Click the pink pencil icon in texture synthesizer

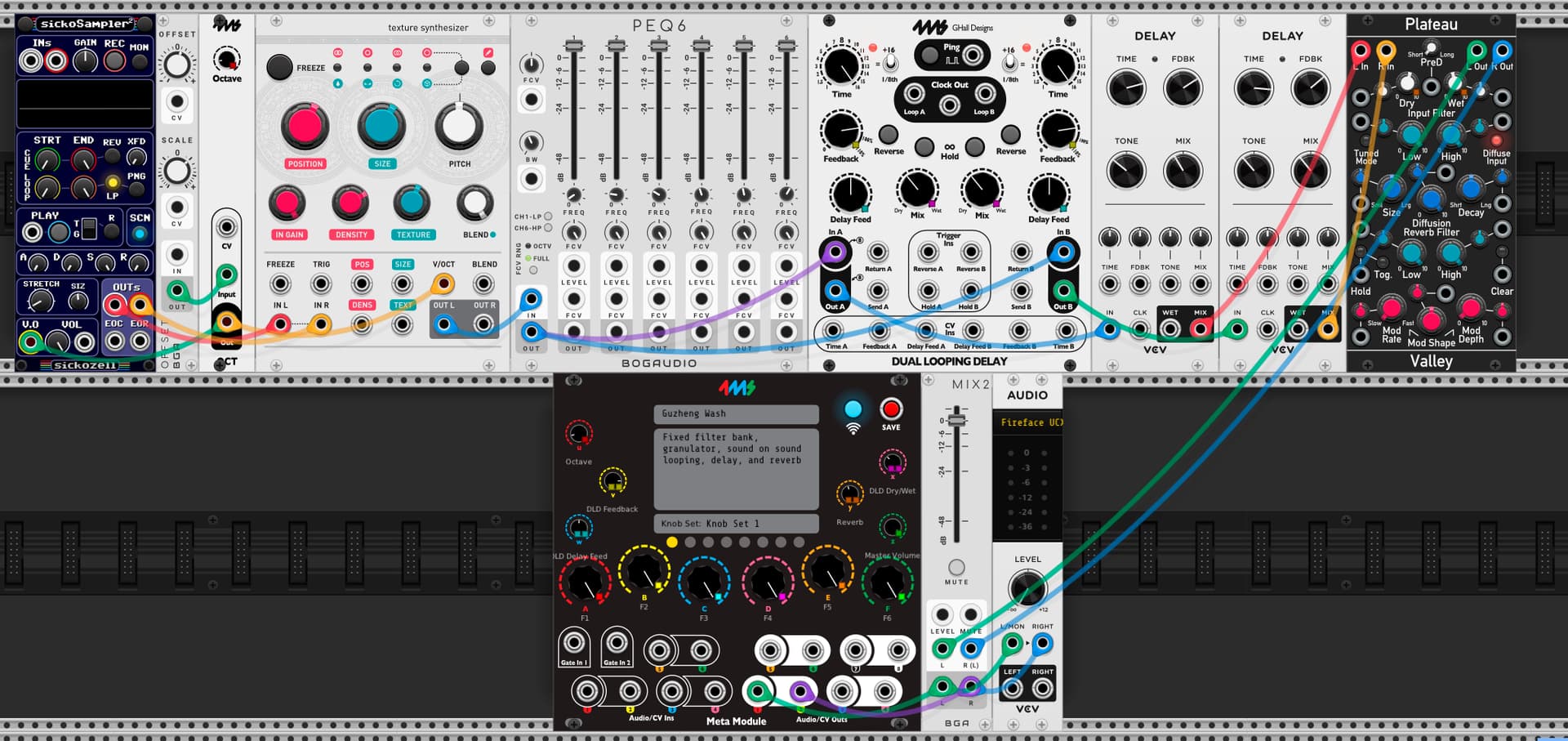pyautogui.click(x=488, y=52)
